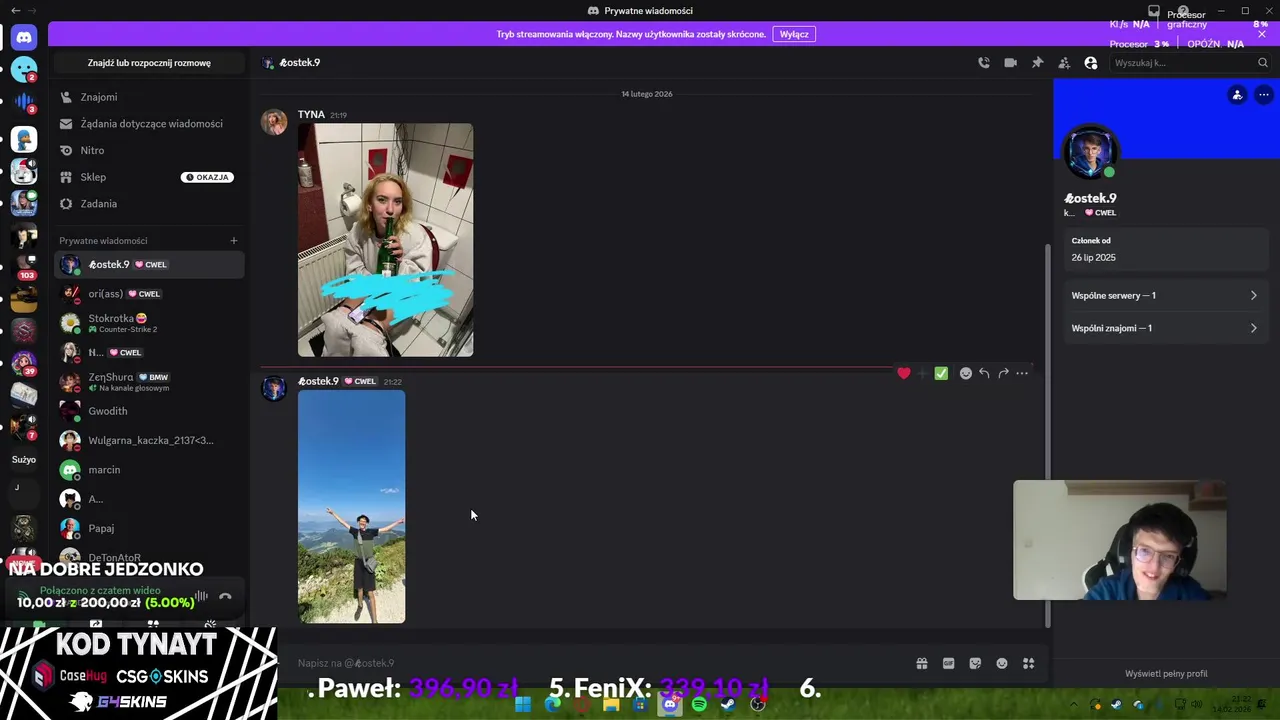The width and height of the screenshot is (1280, 720).
Task: Open the Stokrotka conversation
Action: coord(149,323)
